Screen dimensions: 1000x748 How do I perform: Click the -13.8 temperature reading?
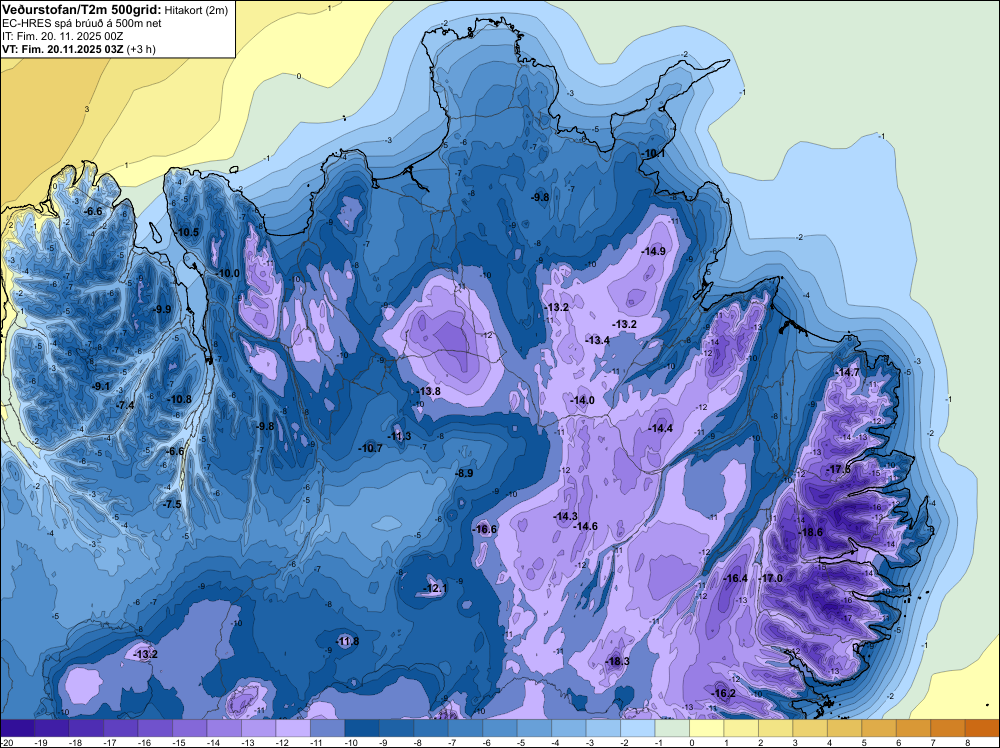pos(429,391)
